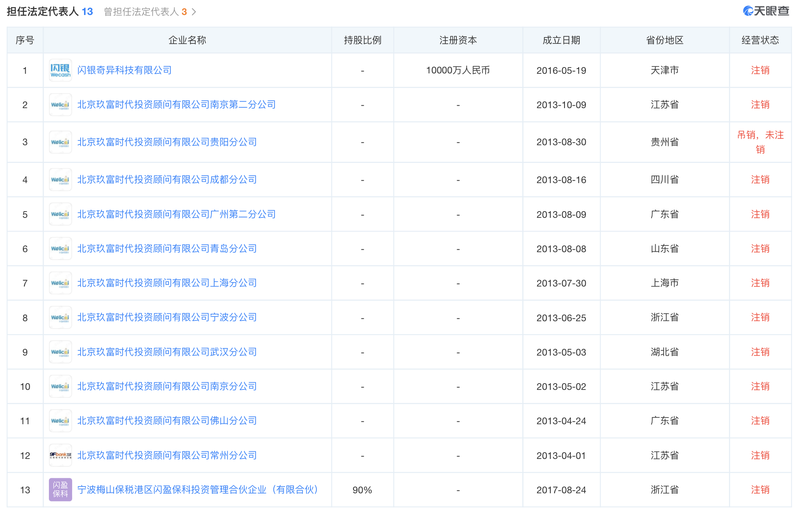Screen dimensions: 800x513
Task: Click logo beside 广州第二分公司 company row
Action: [60, 214]
